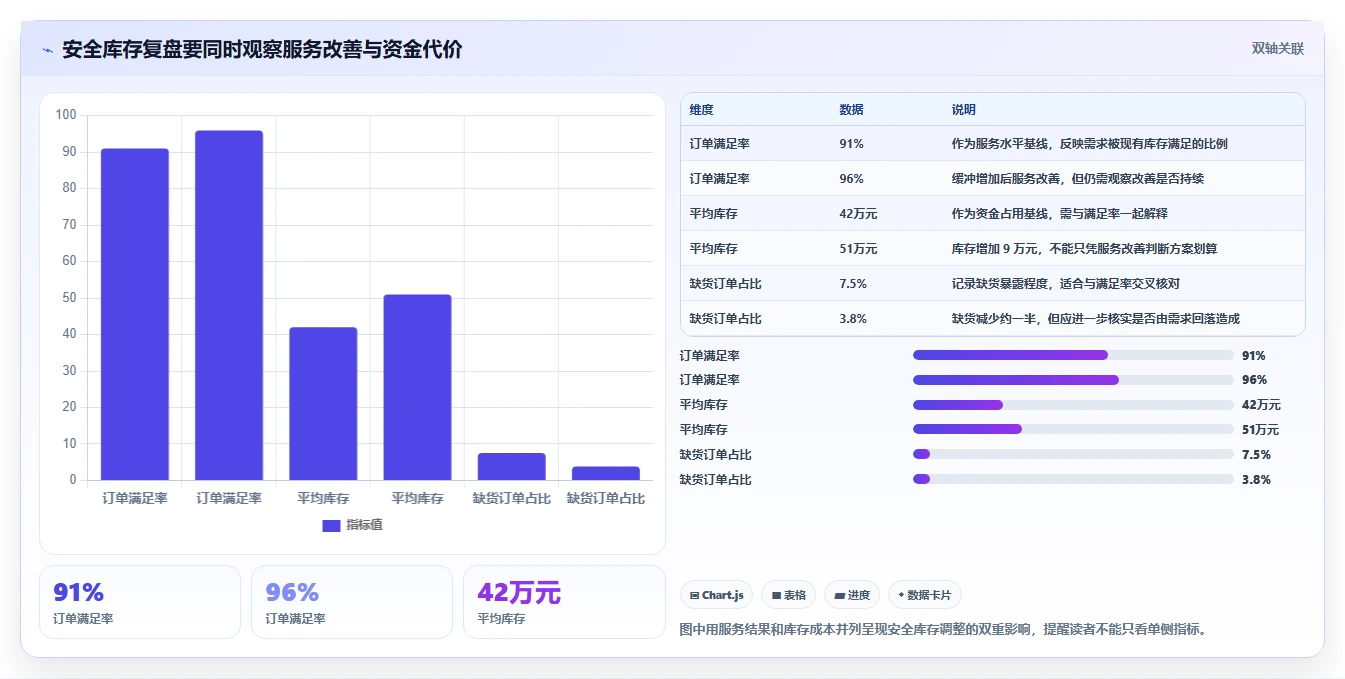Click the 数据 table column header
The height and width of the screenshot is (679, 1345).
coord(851,110)
